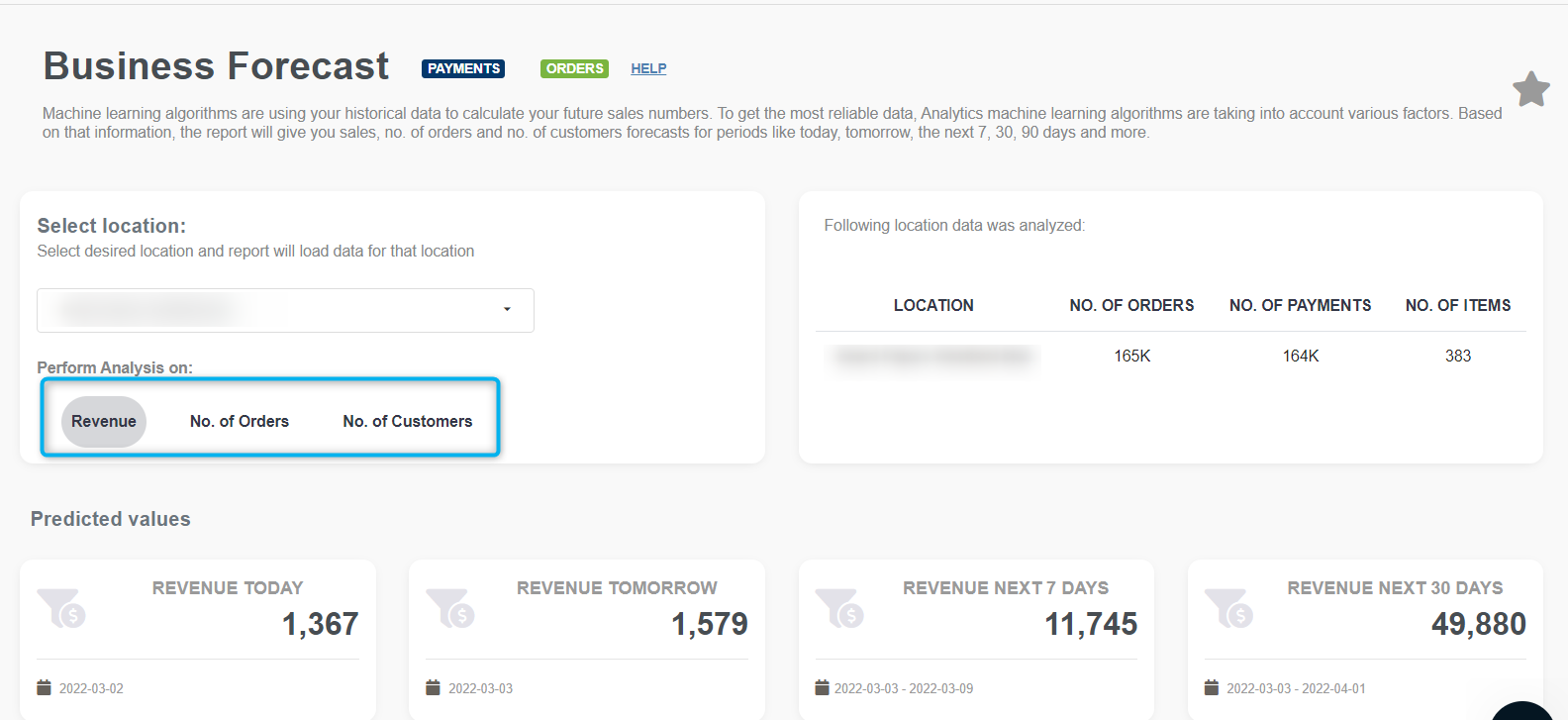The image size is (1568, 720).
Task: Switch analysis to No. of Customers
Action: pos(408,422)
